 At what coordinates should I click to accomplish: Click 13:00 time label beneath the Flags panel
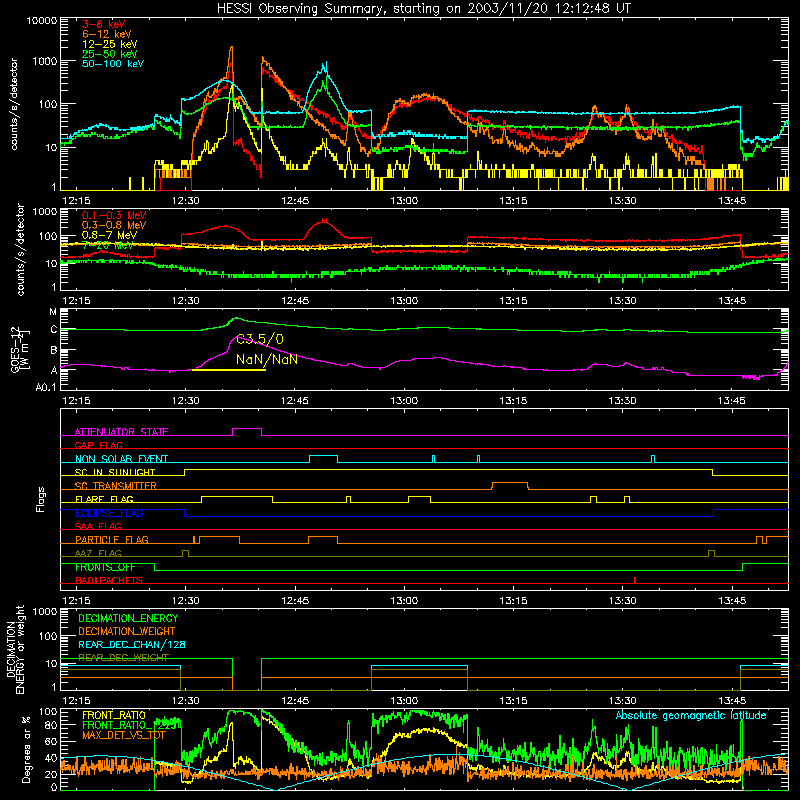click(x=404, y=601)
